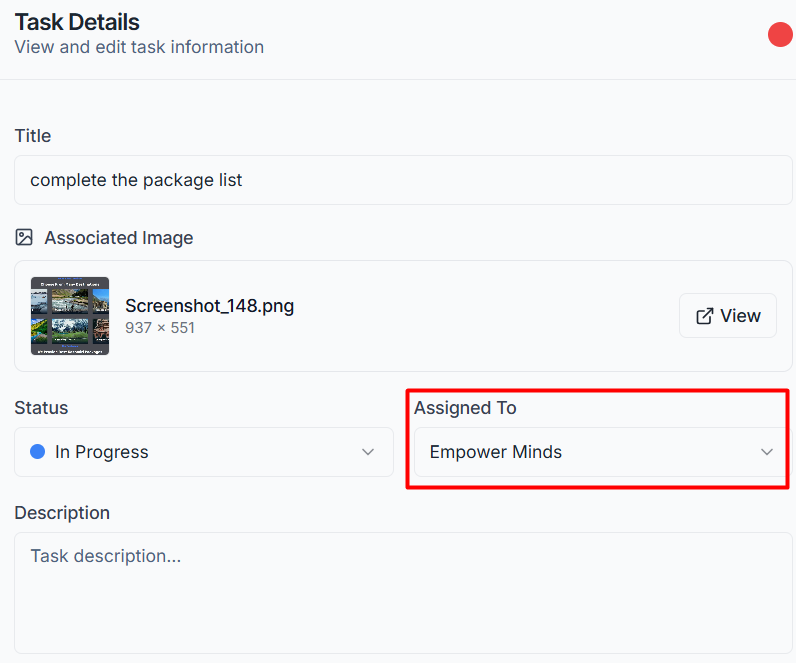Open the Screenshot_148.png thumbnail preview
The width and height of the screenshot is (796, 663).
tap(70, 316)
